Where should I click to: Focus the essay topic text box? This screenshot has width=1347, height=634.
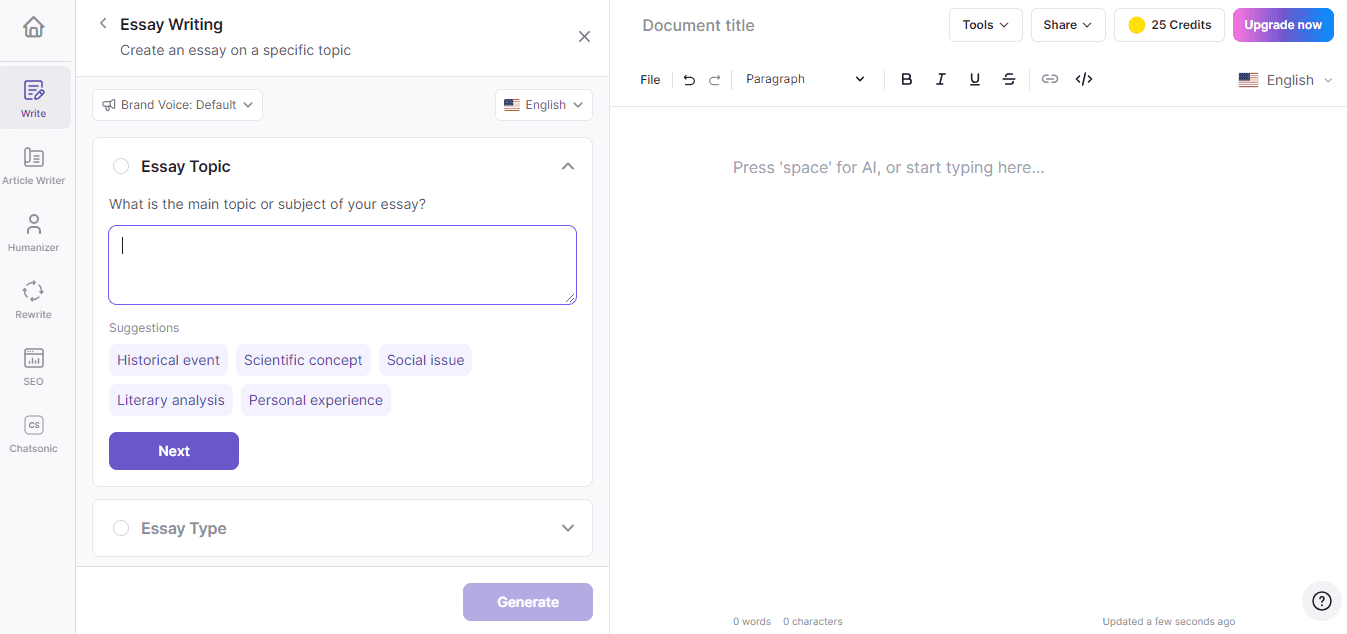point(342,265)
